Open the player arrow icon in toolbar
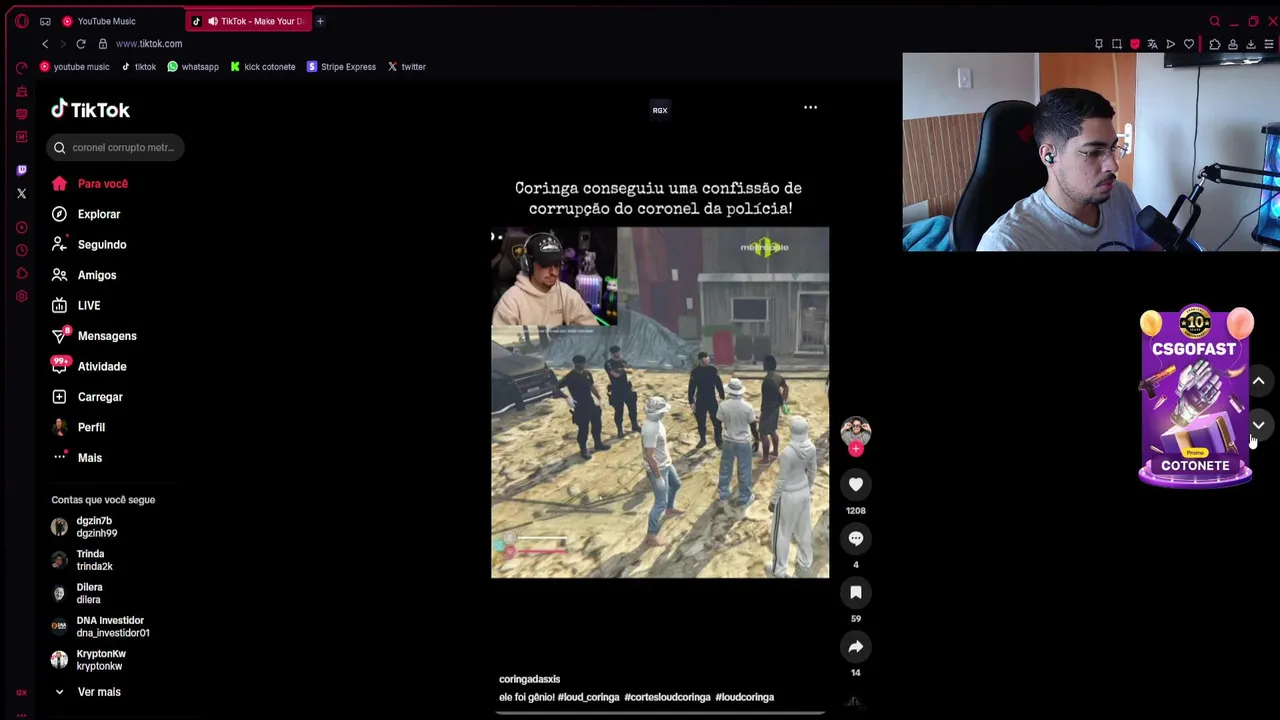 click(x=1171, y=44)
